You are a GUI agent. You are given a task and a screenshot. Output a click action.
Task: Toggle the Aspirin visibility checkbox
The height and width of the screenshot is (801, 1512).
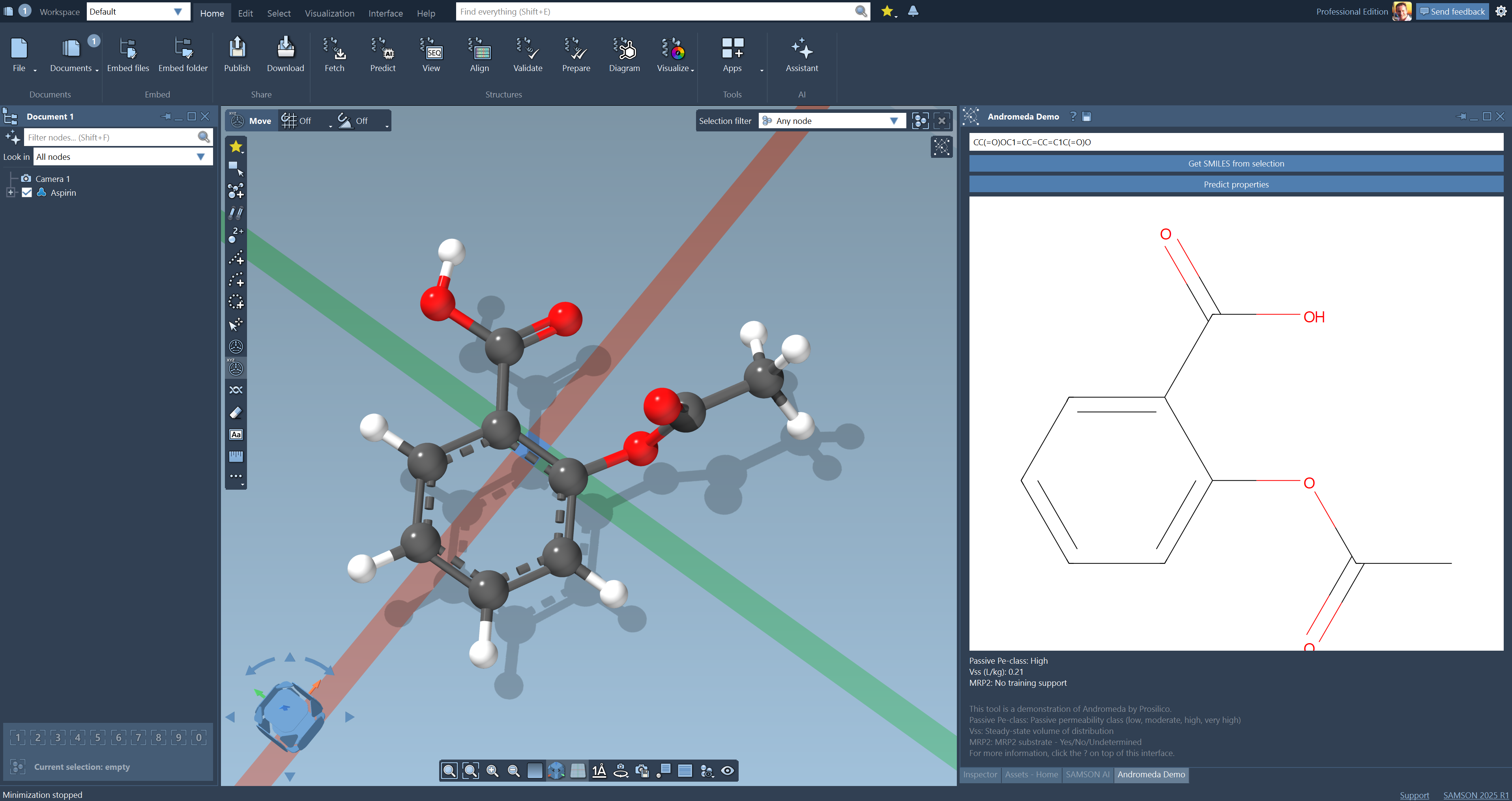coord(26,193)
